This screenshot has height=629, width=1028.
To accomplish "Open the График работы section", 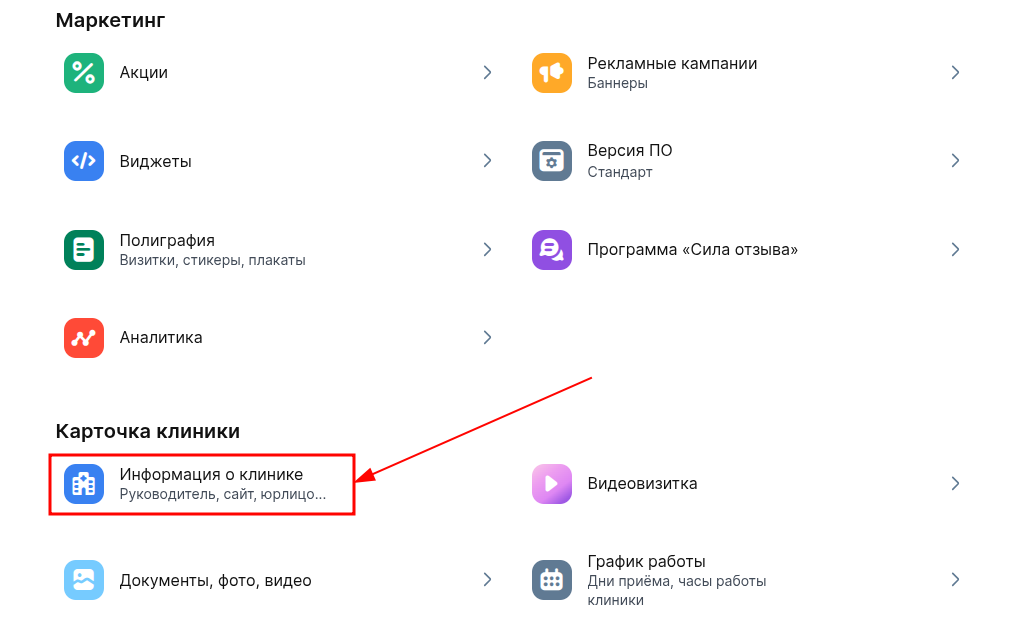I will tap(646, 561).
